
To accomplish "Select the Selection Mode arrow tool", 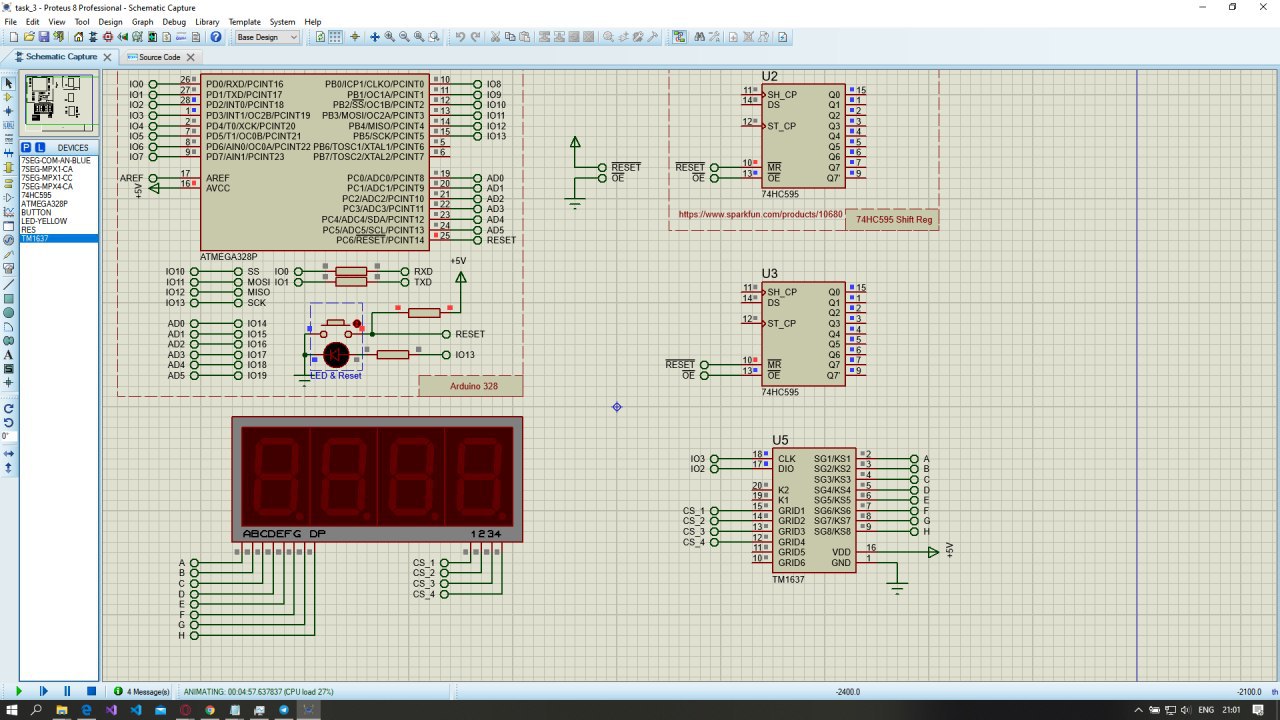I will [x=9, y=83].
